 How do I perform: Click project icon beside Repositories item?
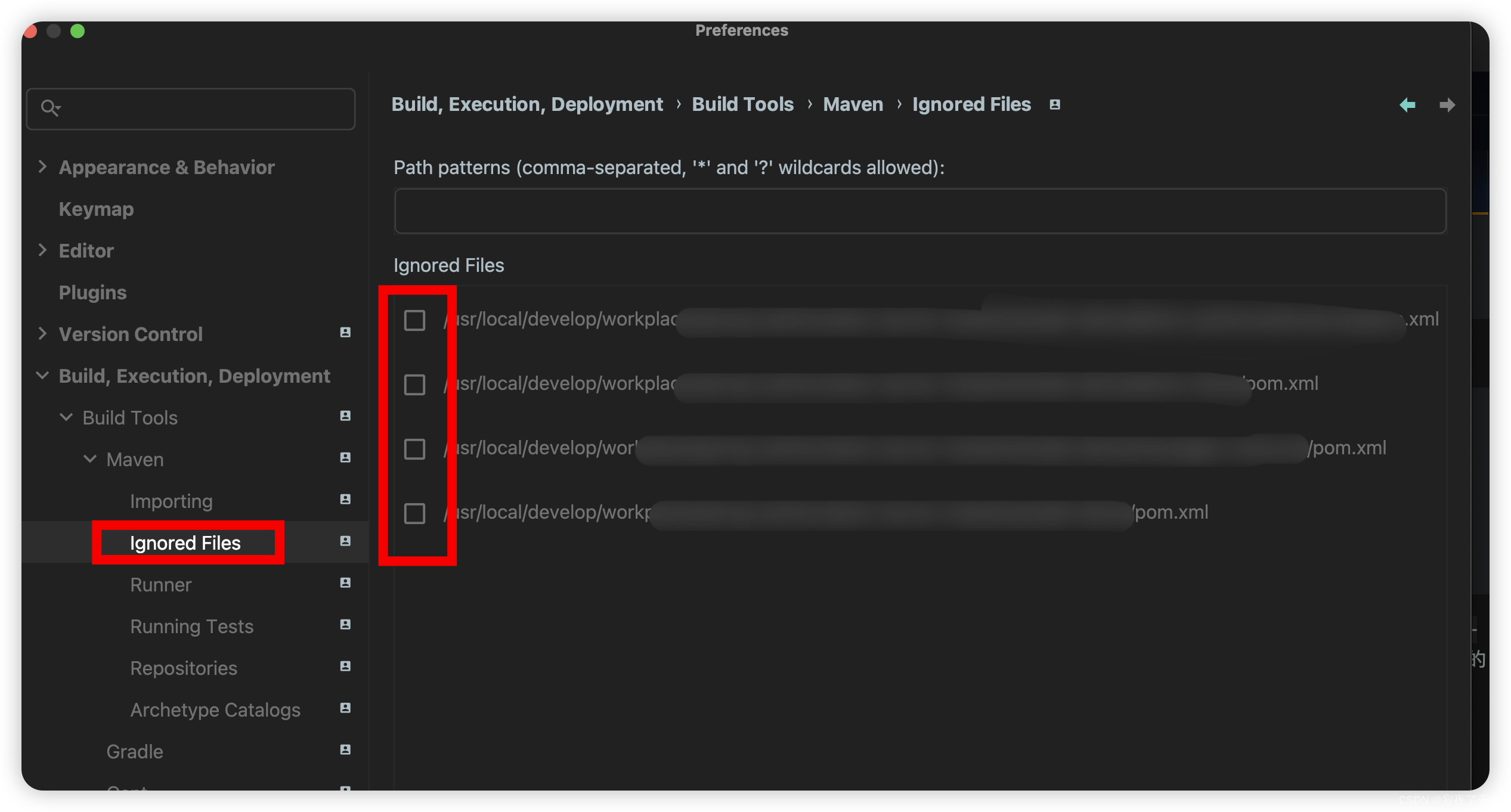[345, 667]
